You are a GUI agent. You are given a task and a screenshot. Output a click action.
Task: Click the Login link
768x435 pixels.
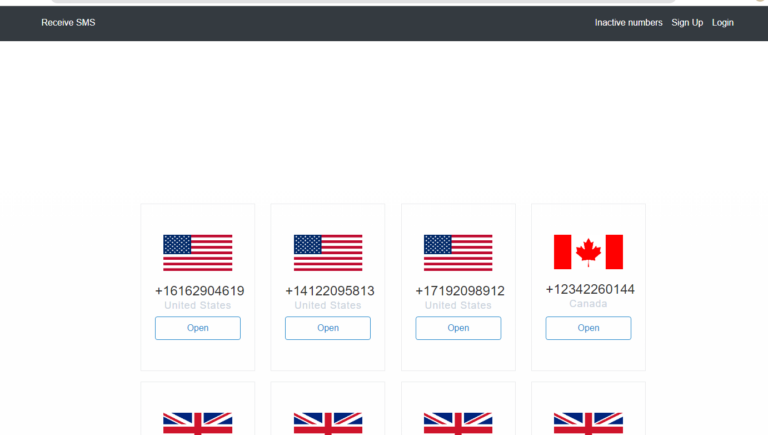point(723,22)
